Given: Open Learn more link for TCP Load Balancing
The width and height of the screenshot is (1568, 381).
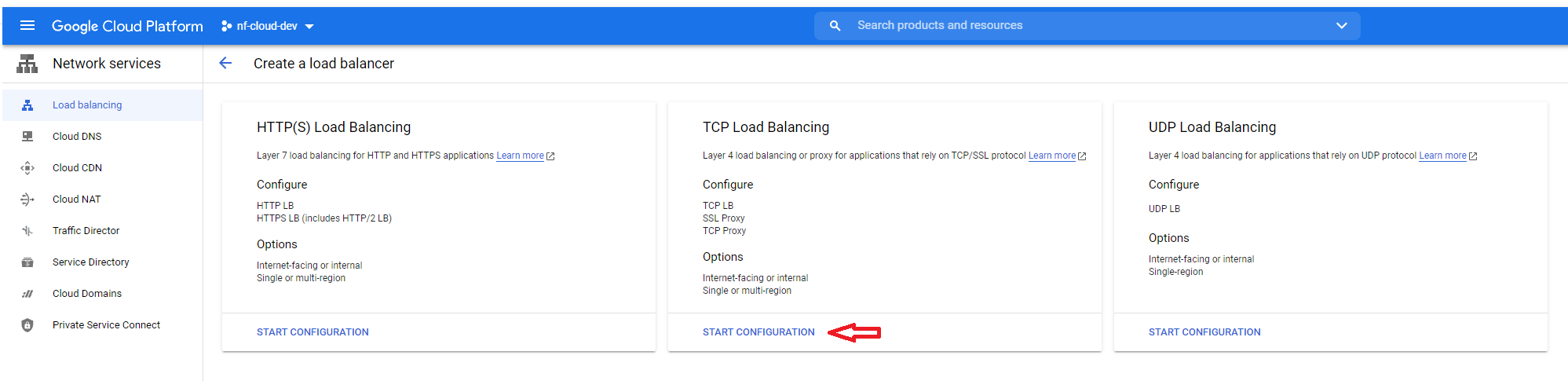Looking at the screenshot, I should coord(1052,156).
